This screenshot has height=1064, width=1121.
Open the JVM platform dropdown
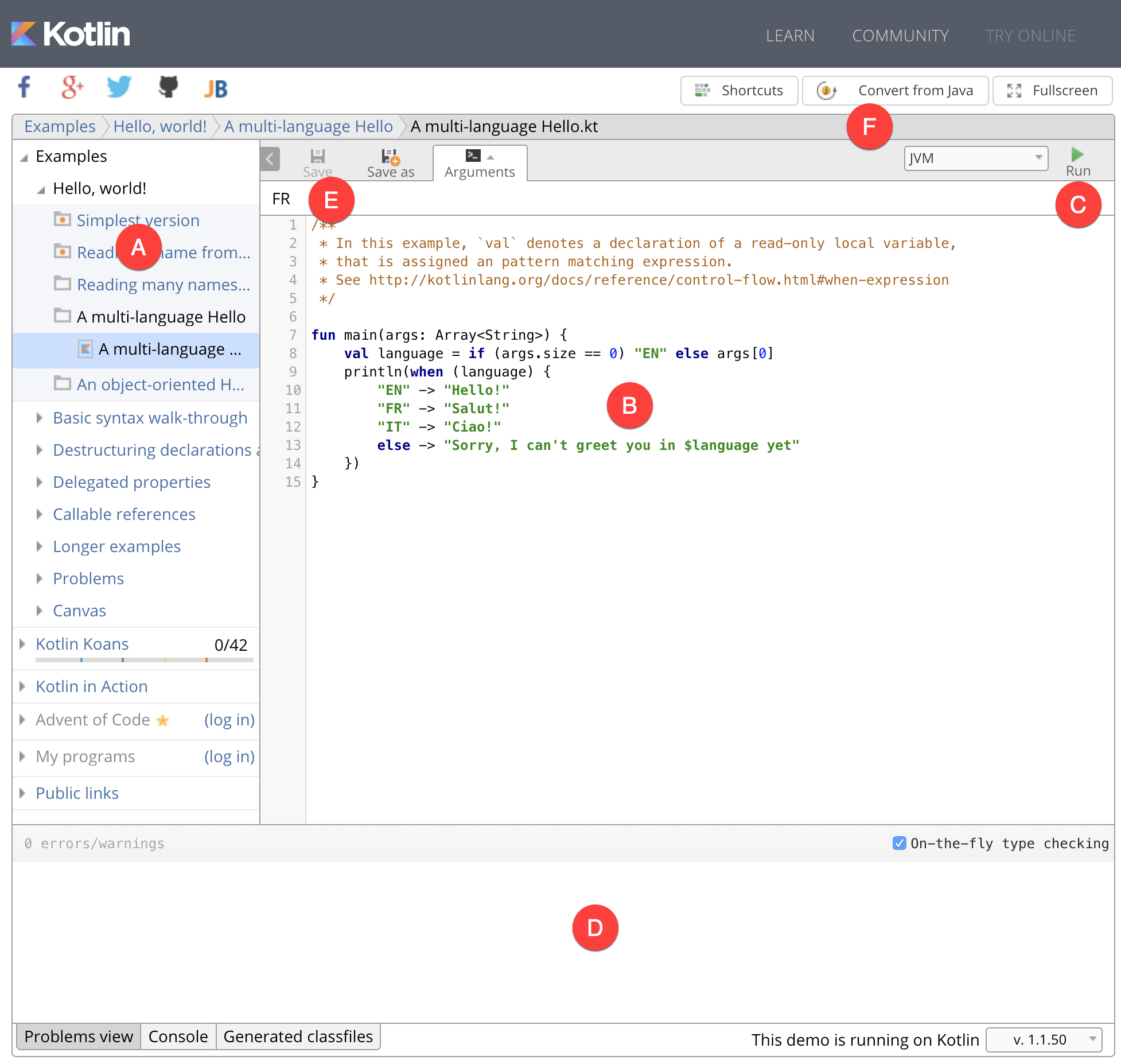tap(975, 158)
